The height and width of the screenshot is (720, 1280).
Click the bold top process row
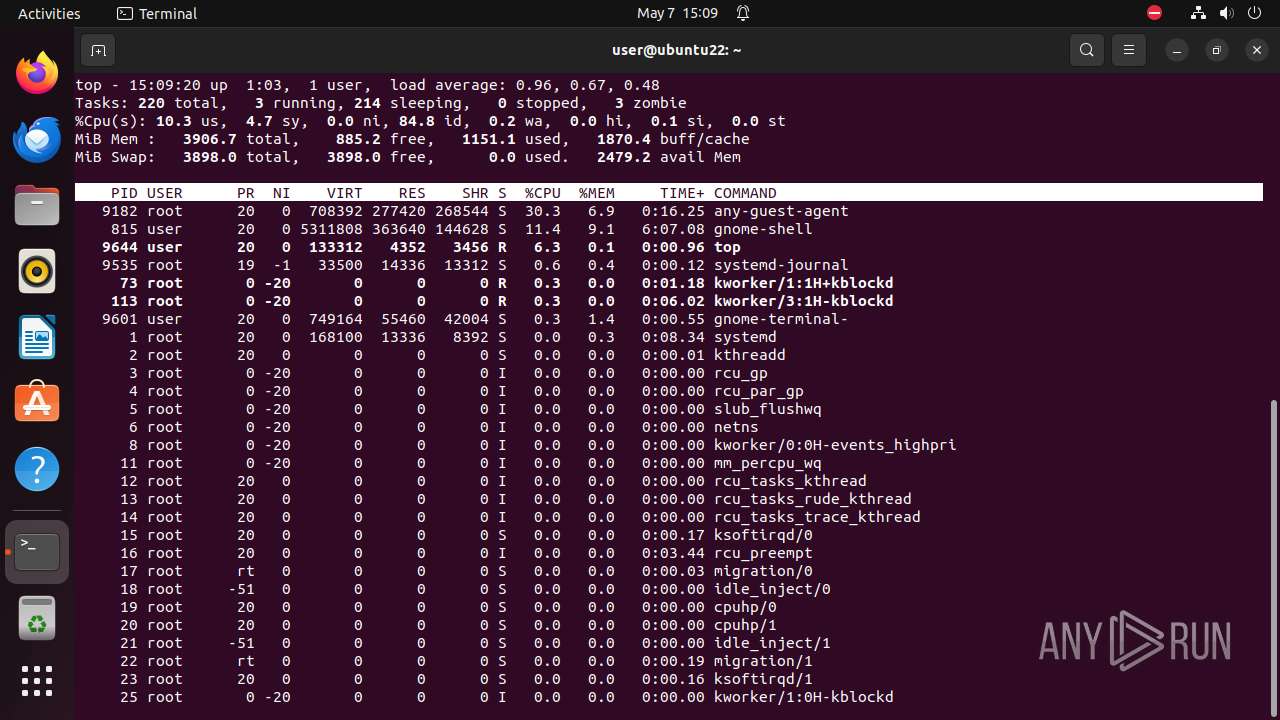click(668, 247)
